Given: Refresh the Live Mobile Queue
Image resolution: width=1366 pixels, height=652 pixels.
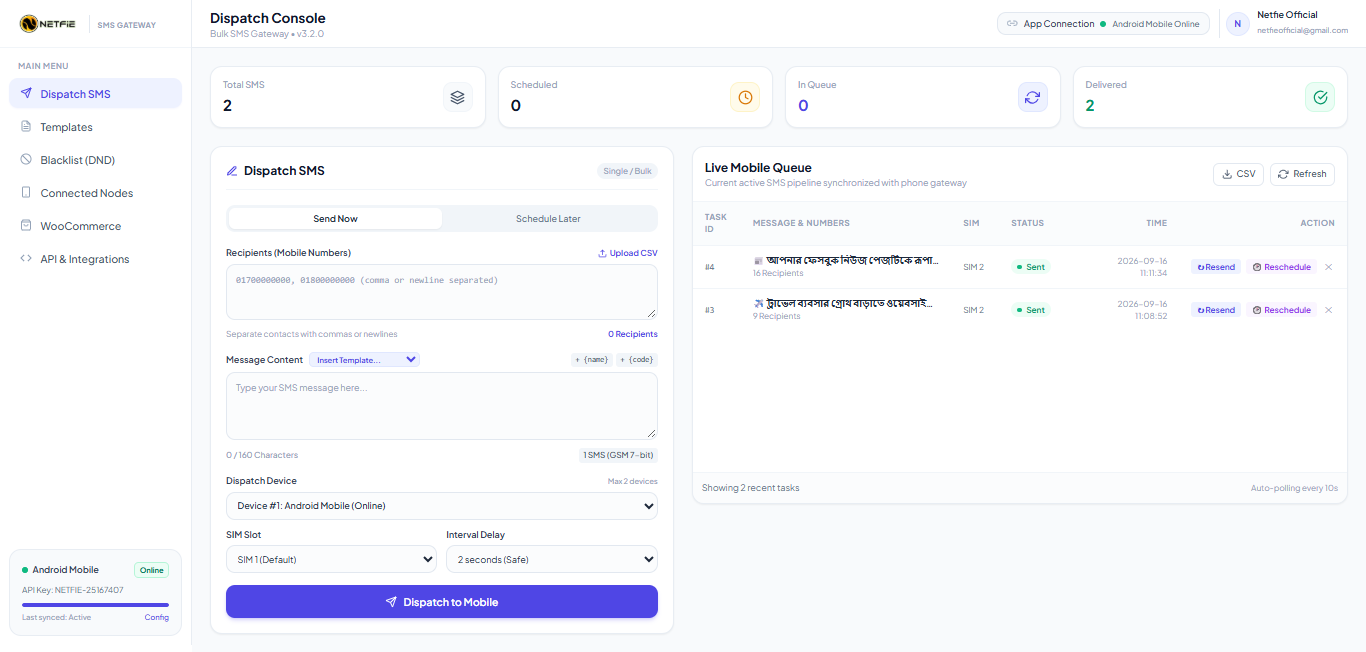Looking at the screenshot, I should (1302, 174).
